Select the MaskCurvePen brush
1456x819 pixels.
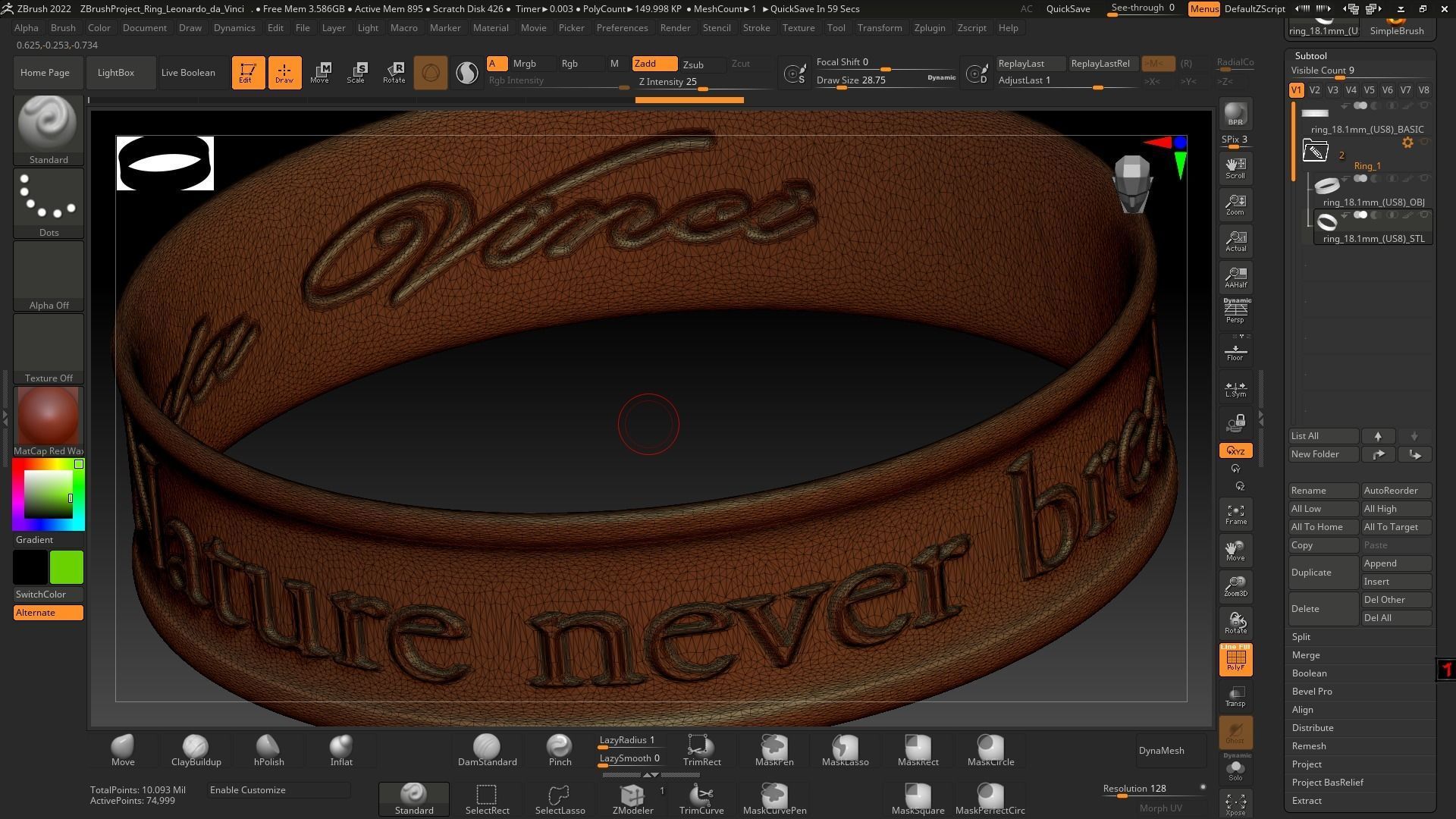point(774,799)
